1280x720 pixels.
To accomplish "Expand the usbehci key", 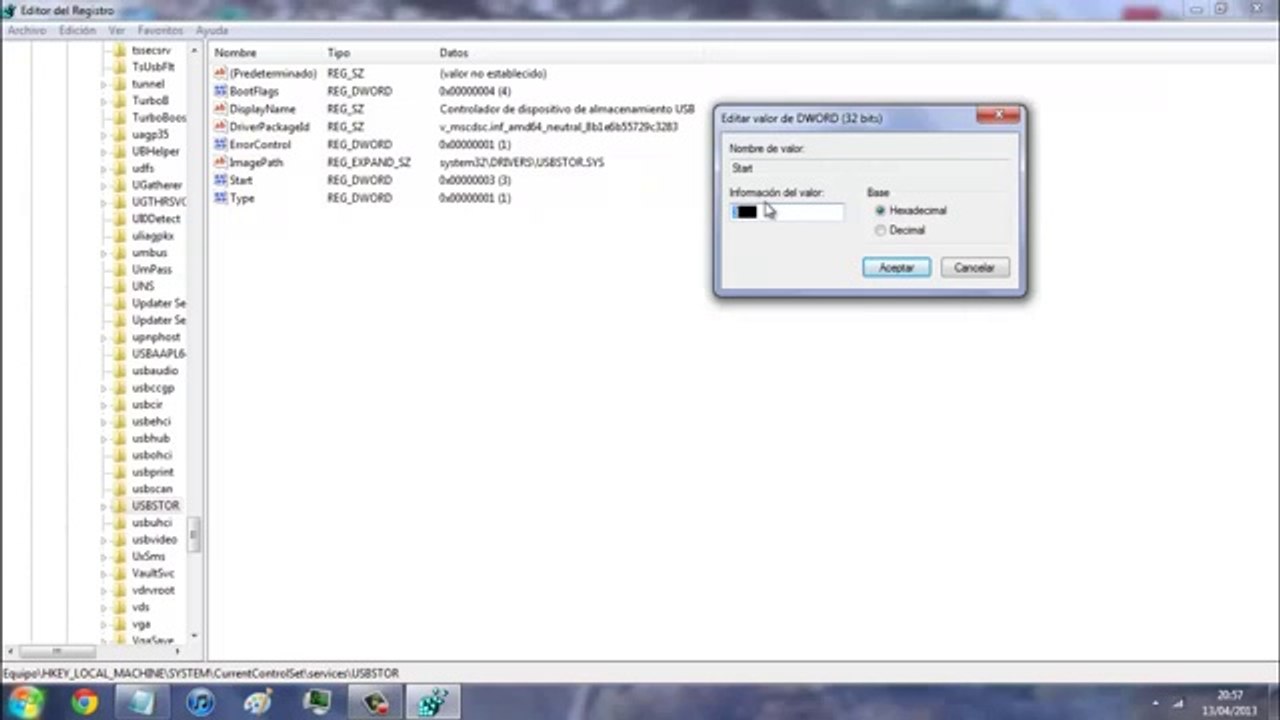I will click(x=103, y=422).
